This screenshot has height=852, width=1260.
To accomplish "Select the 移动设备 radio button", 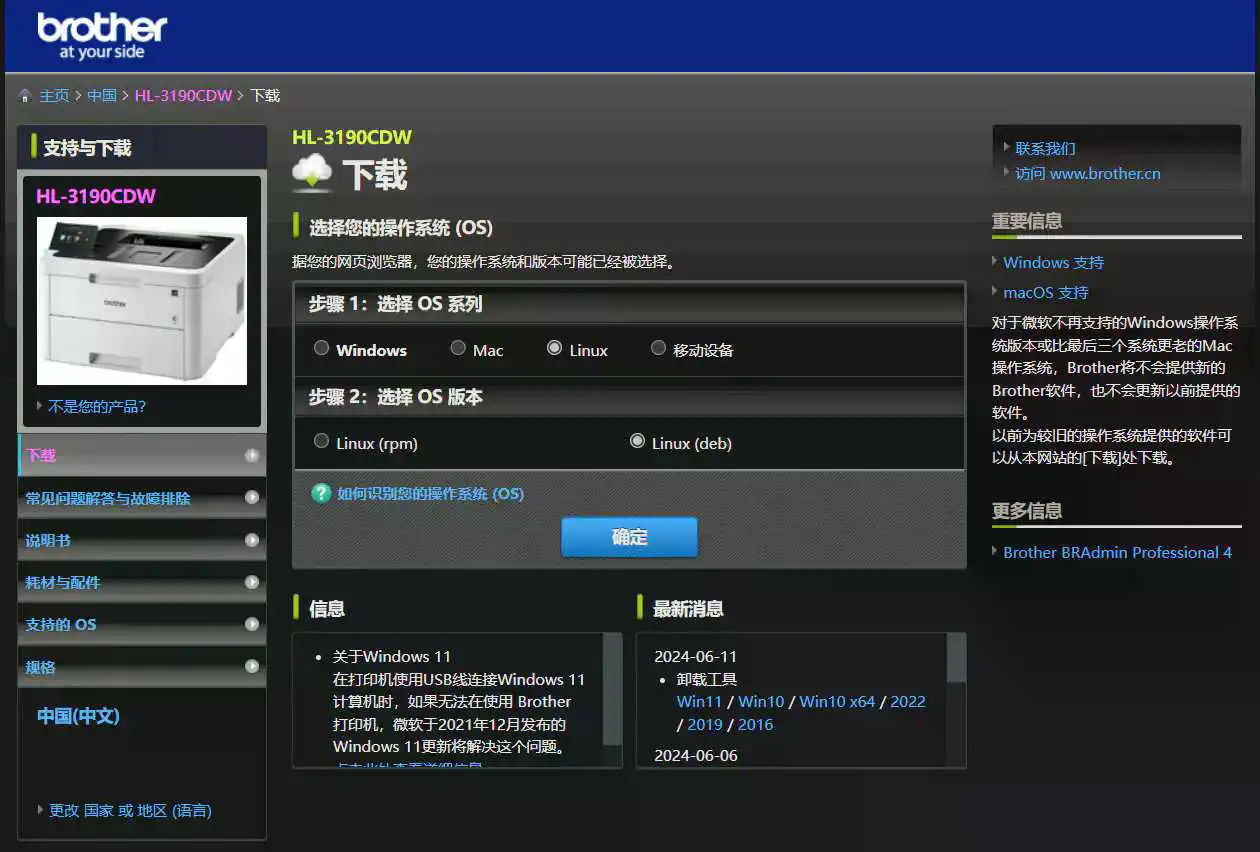I will [658, 348].
